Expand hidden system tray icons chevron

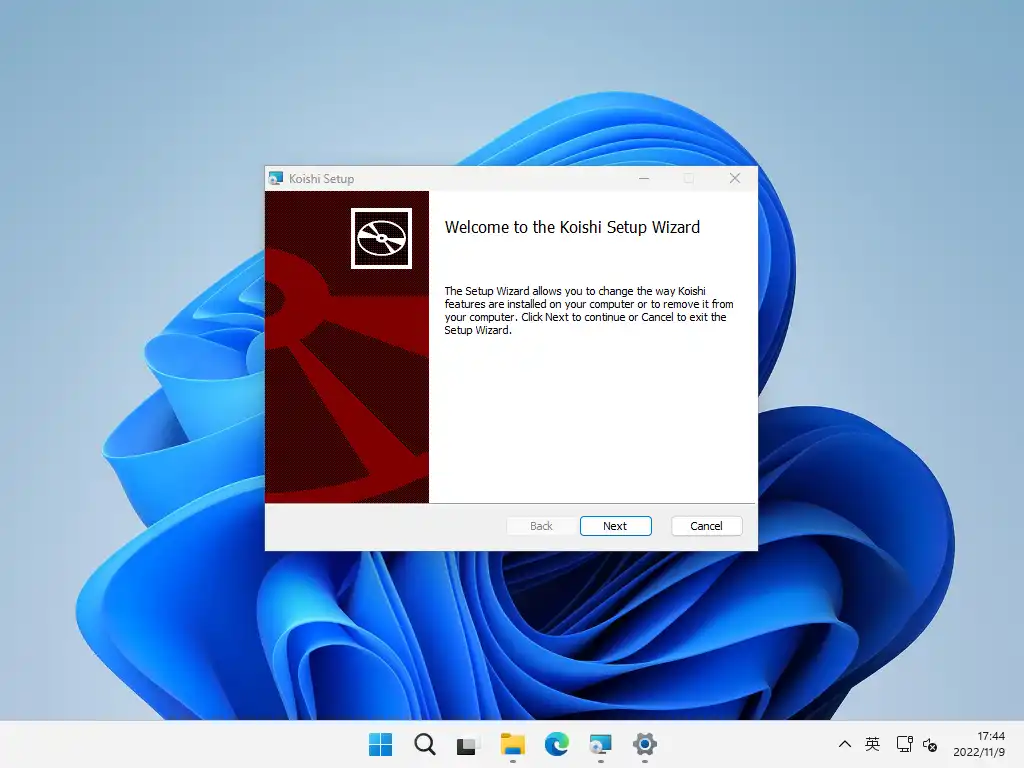(844, 744)
